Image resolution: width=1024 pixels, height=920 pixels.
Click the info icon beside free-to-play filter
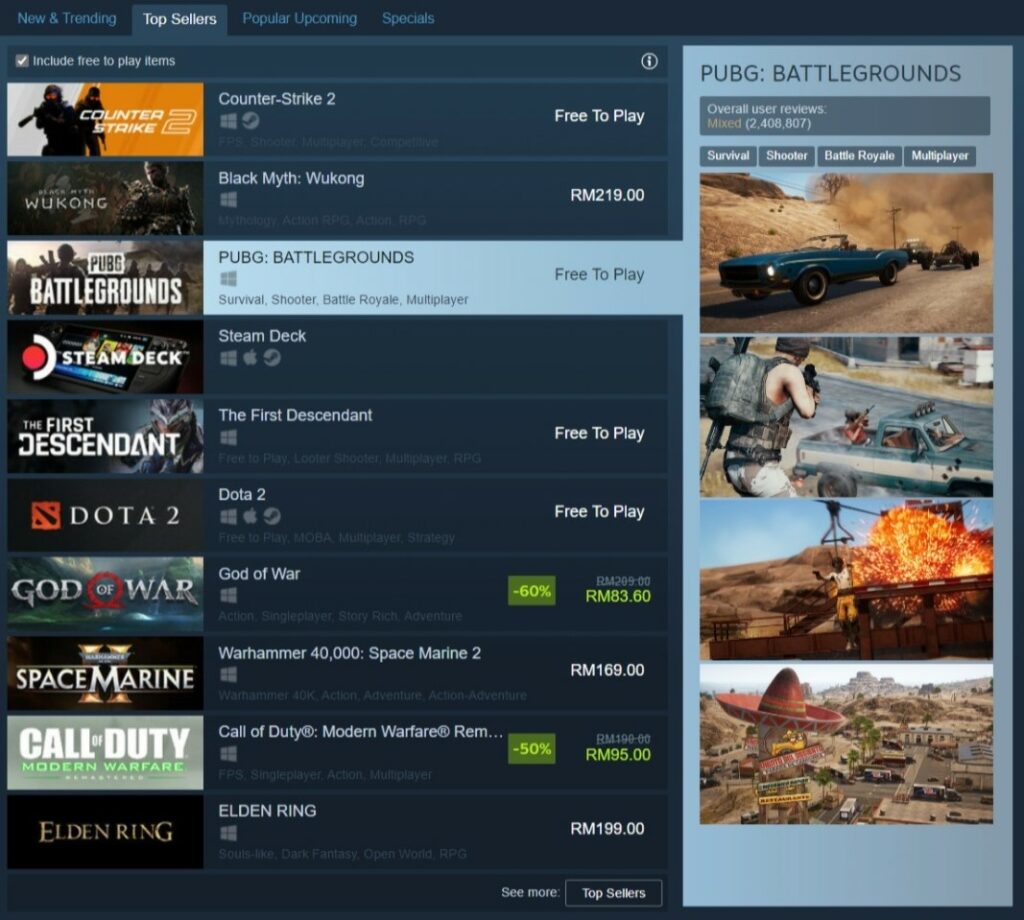(649, 61)
